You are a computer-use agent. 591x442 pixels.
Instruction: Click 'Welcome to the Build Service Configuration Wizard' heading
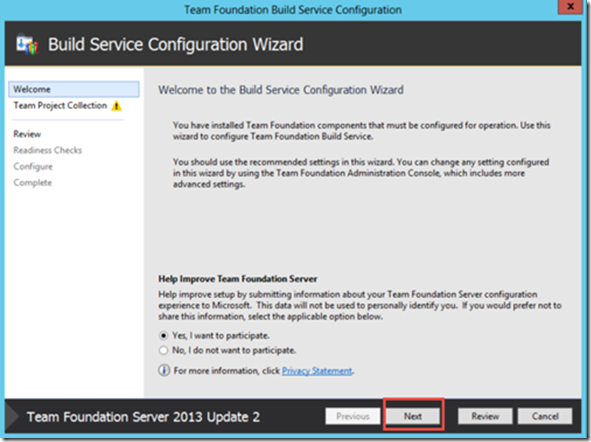[x=281, y=90]
